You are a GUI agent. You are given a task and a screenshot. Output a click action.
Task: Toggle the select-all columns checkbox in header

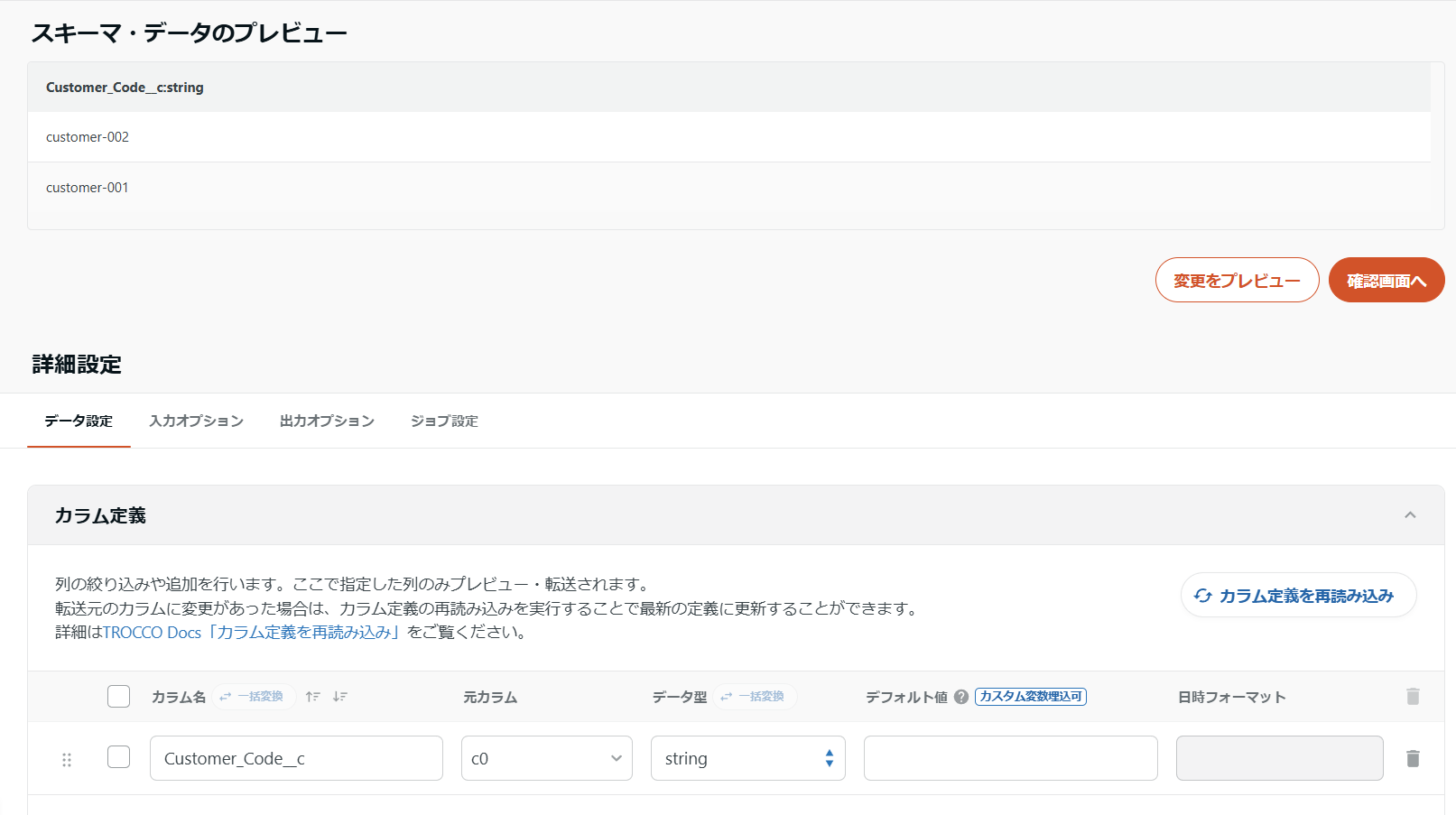[x=118, y=696]
